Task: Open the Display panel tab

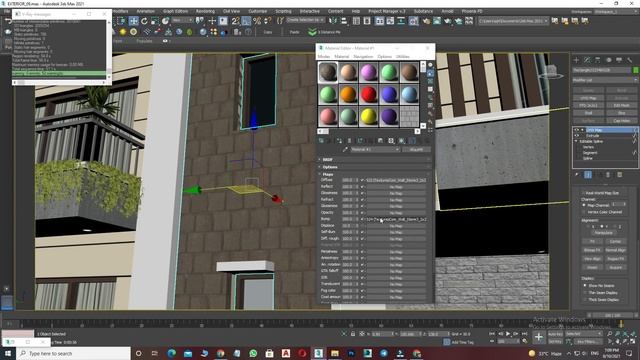Action: [x=619, y=60]
